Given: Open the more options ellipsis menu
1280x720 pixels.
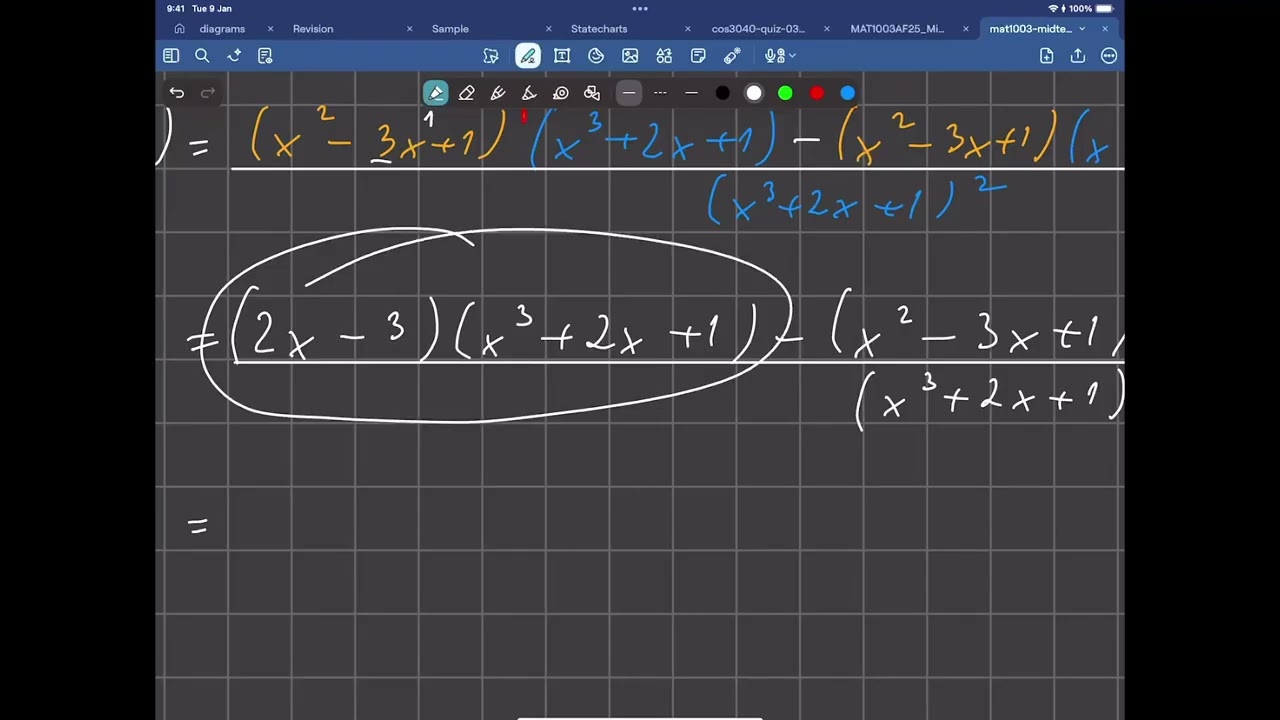Looking at the screenshot, I should pyautogui.click(x=1109, y=56).
